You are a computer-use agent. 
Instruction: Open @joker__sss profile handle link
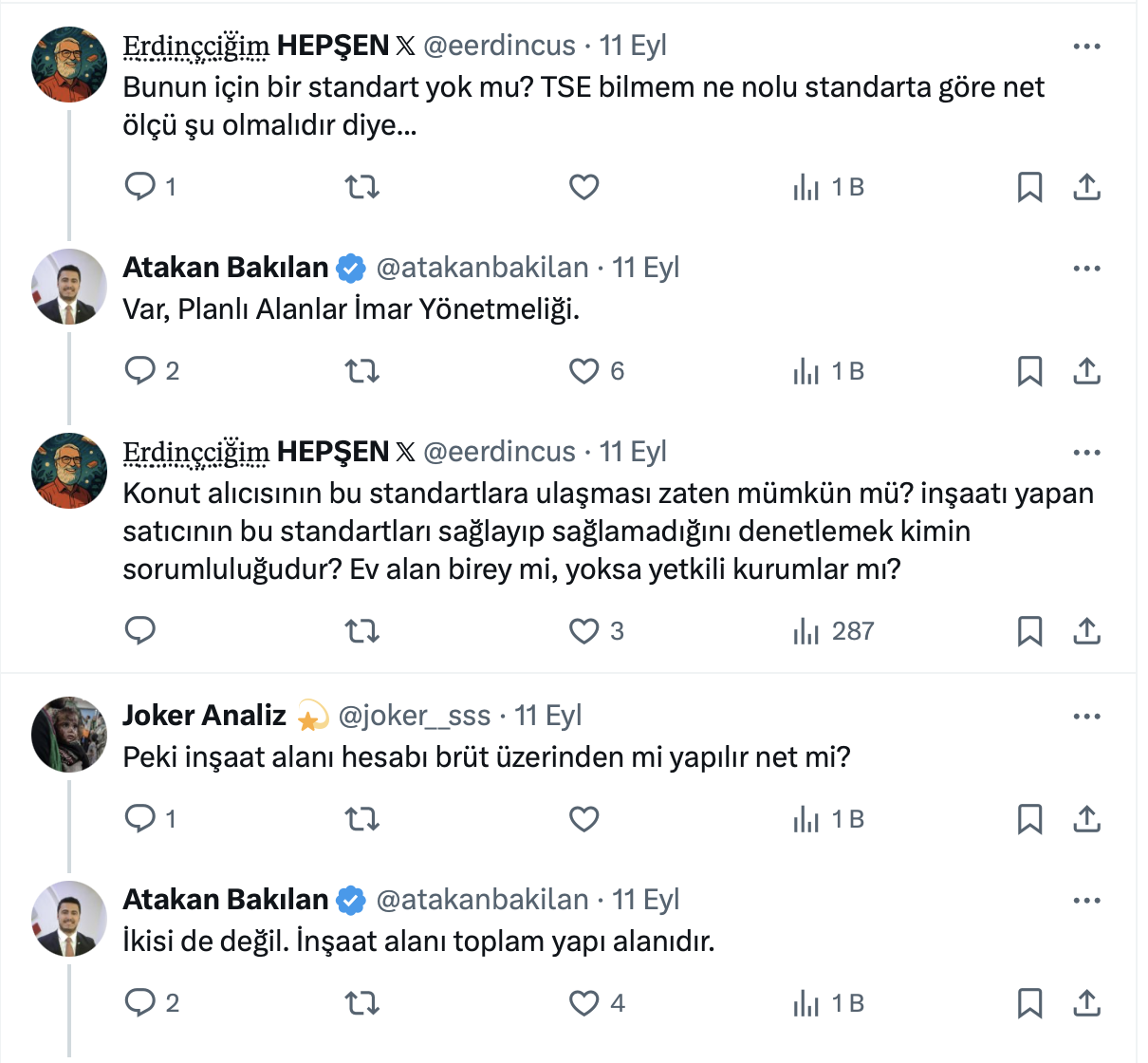415,716
